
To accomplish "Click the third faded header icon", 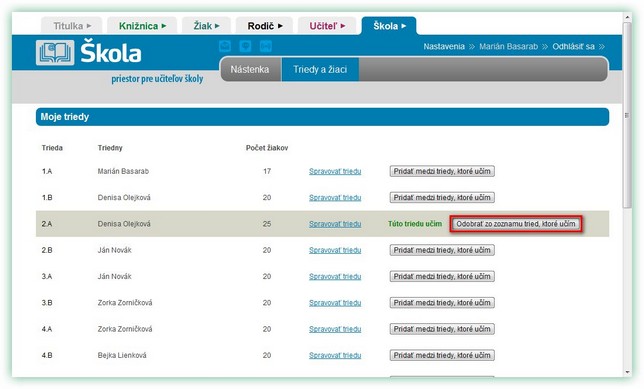I will pyautogui.click(x=266, y=46).
